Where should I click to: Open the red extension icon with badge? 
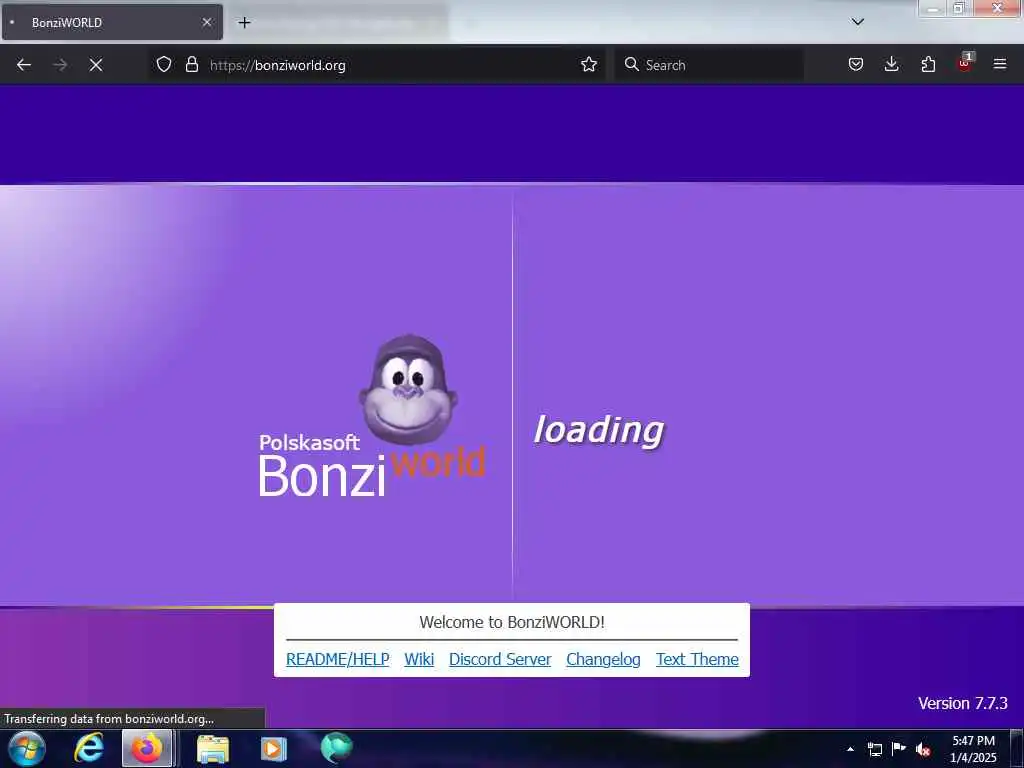click(965, 63)
